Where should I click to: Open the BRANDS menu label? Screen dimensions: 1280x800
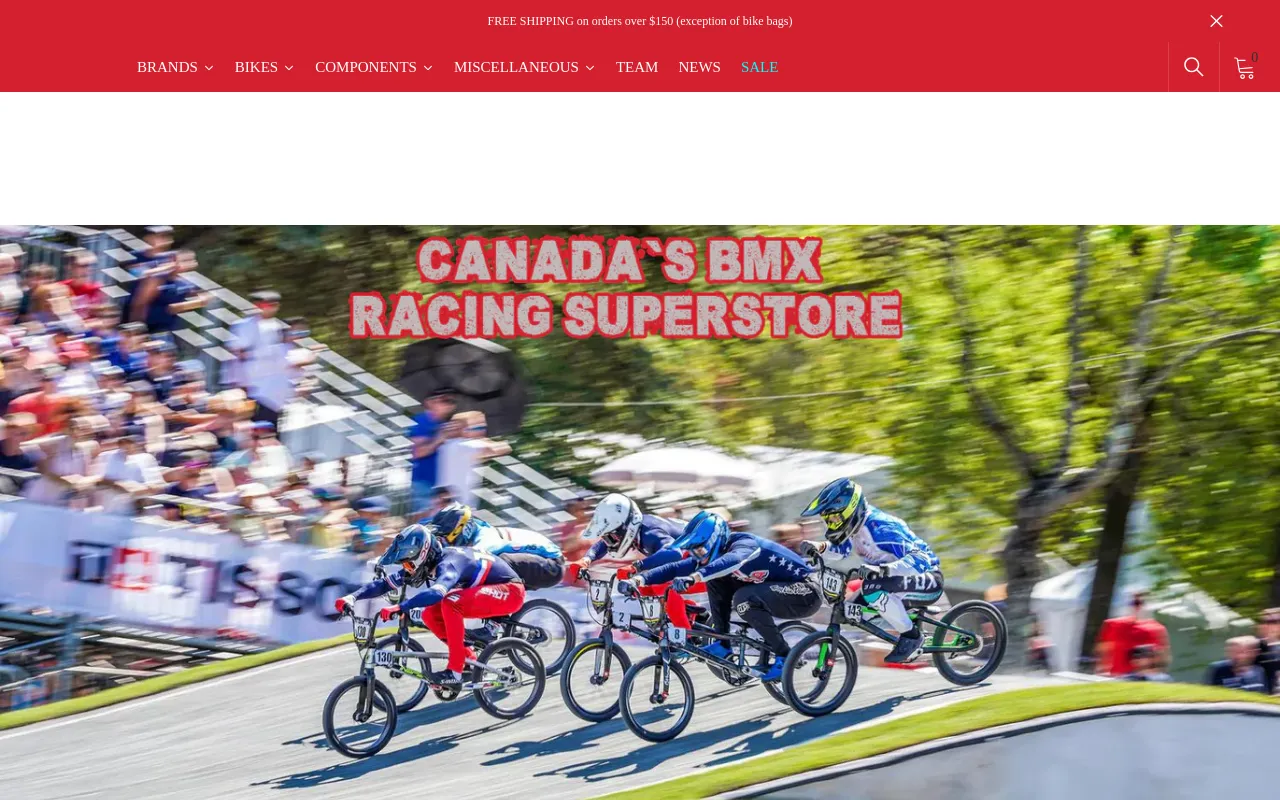click(x=167, y=67)
